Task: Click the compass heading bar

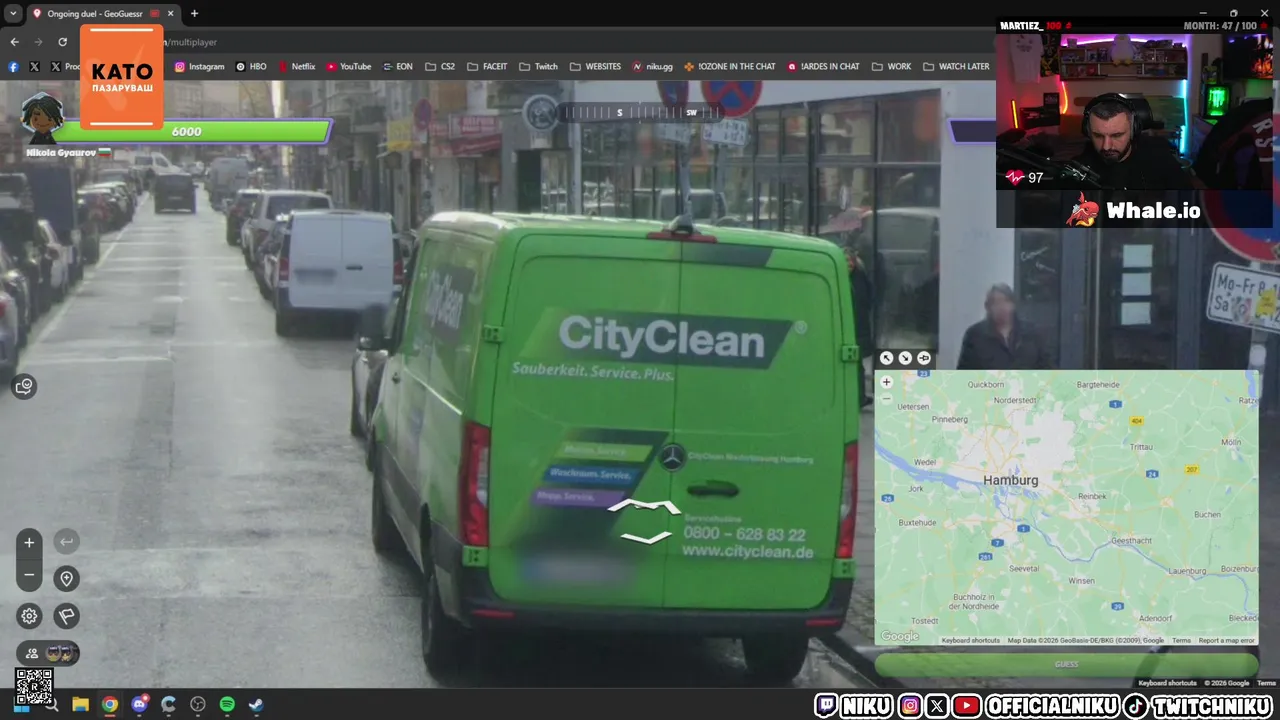Action: tap(640, 113)
